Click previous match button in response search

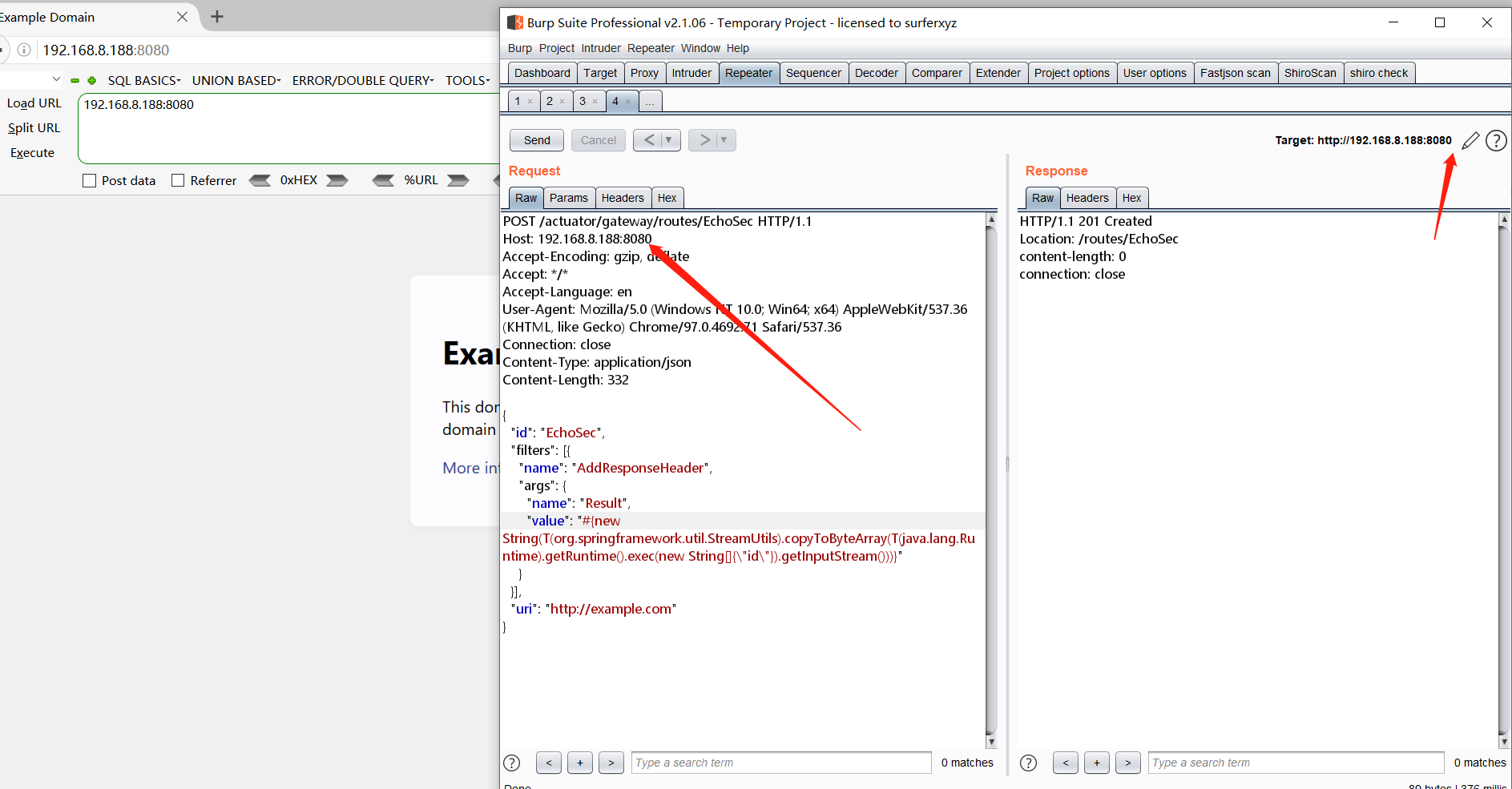click(1066, 763)
